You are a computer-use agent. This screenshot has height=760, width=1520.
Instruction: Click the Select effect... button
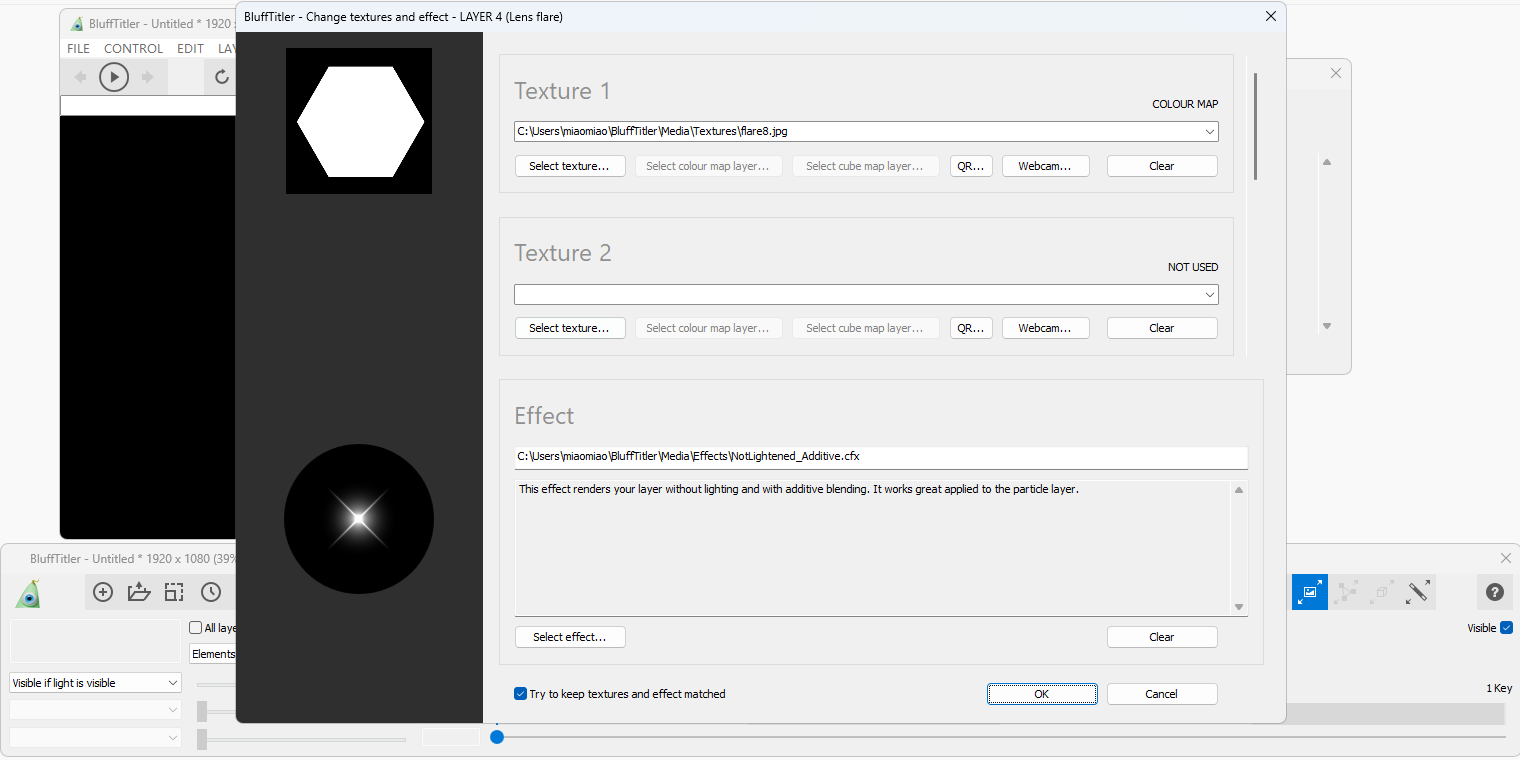click(570, 637)
